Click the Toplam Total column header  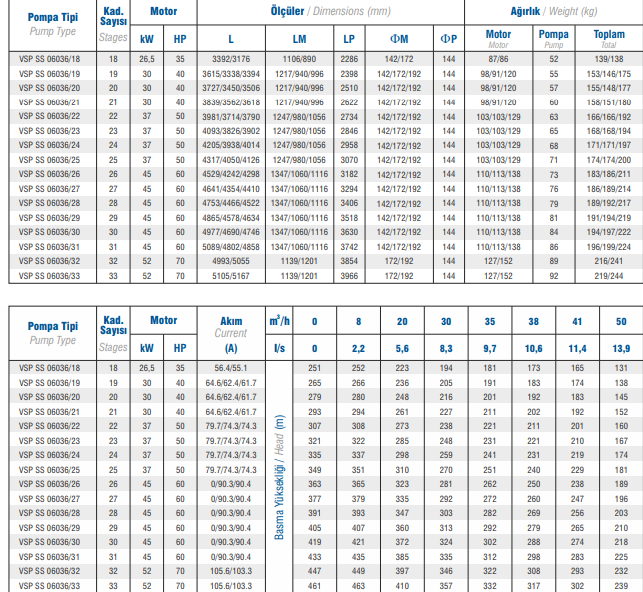[x=609, y=39]
